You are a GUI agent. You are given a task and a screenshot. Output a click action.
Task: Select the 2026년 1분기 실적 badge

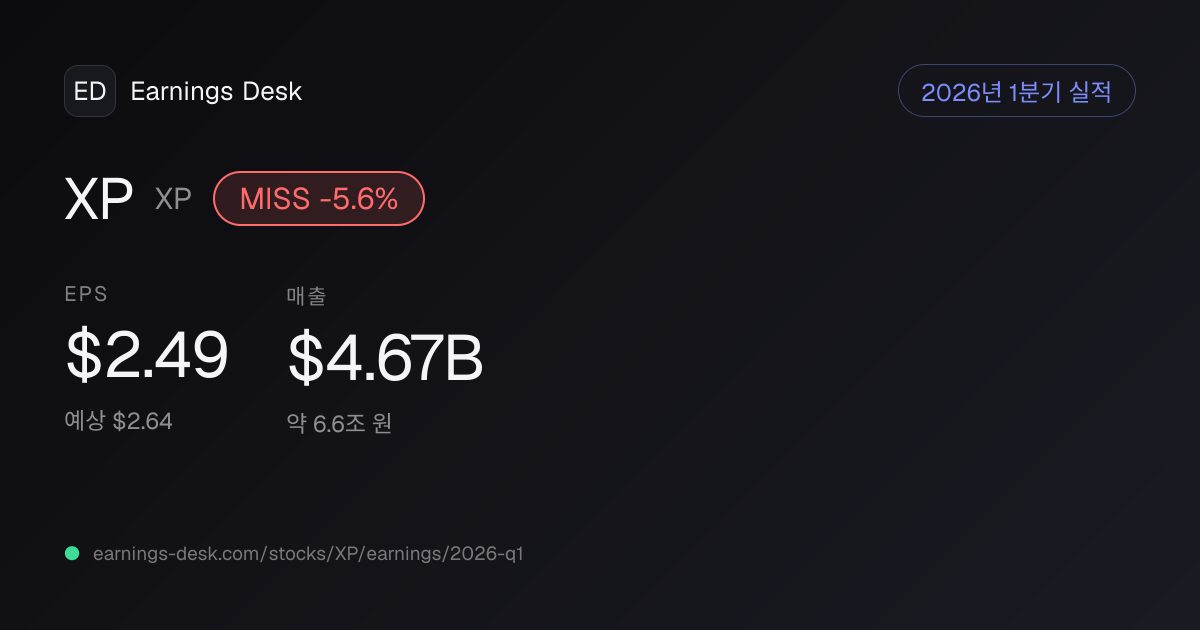1016,91
